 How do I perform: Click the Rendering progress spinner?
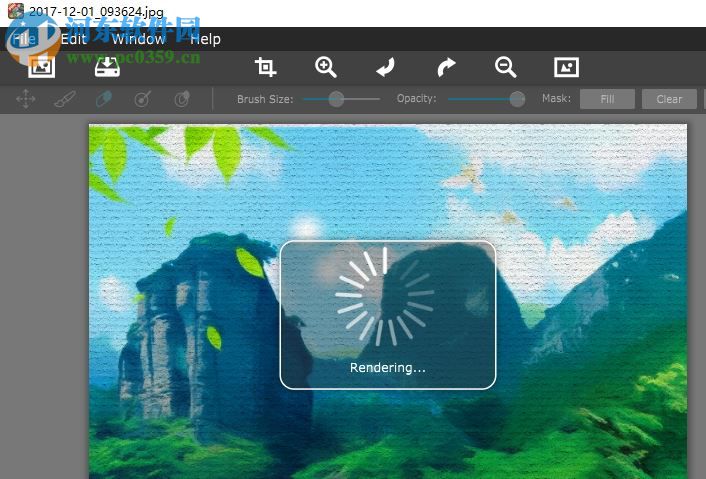pos(385,296)
